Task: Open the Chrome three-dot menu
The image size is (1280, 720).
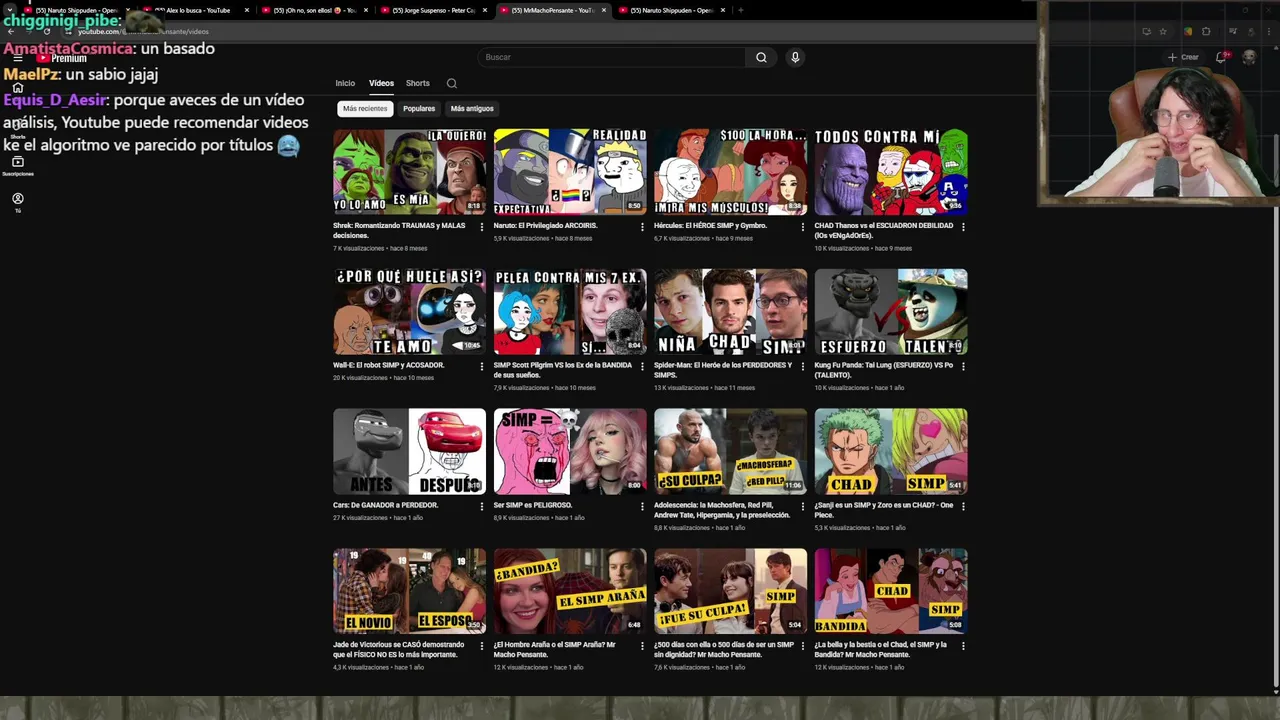Action: (x=1267, y=31)
